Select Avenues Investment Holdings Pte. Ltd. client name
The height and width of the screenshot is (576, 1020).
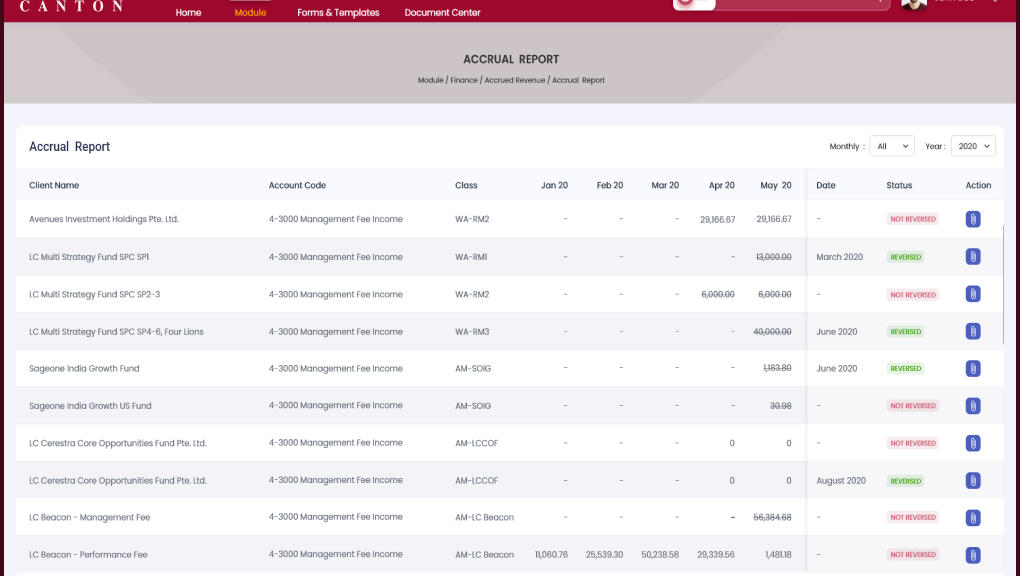tap(103, 219)
